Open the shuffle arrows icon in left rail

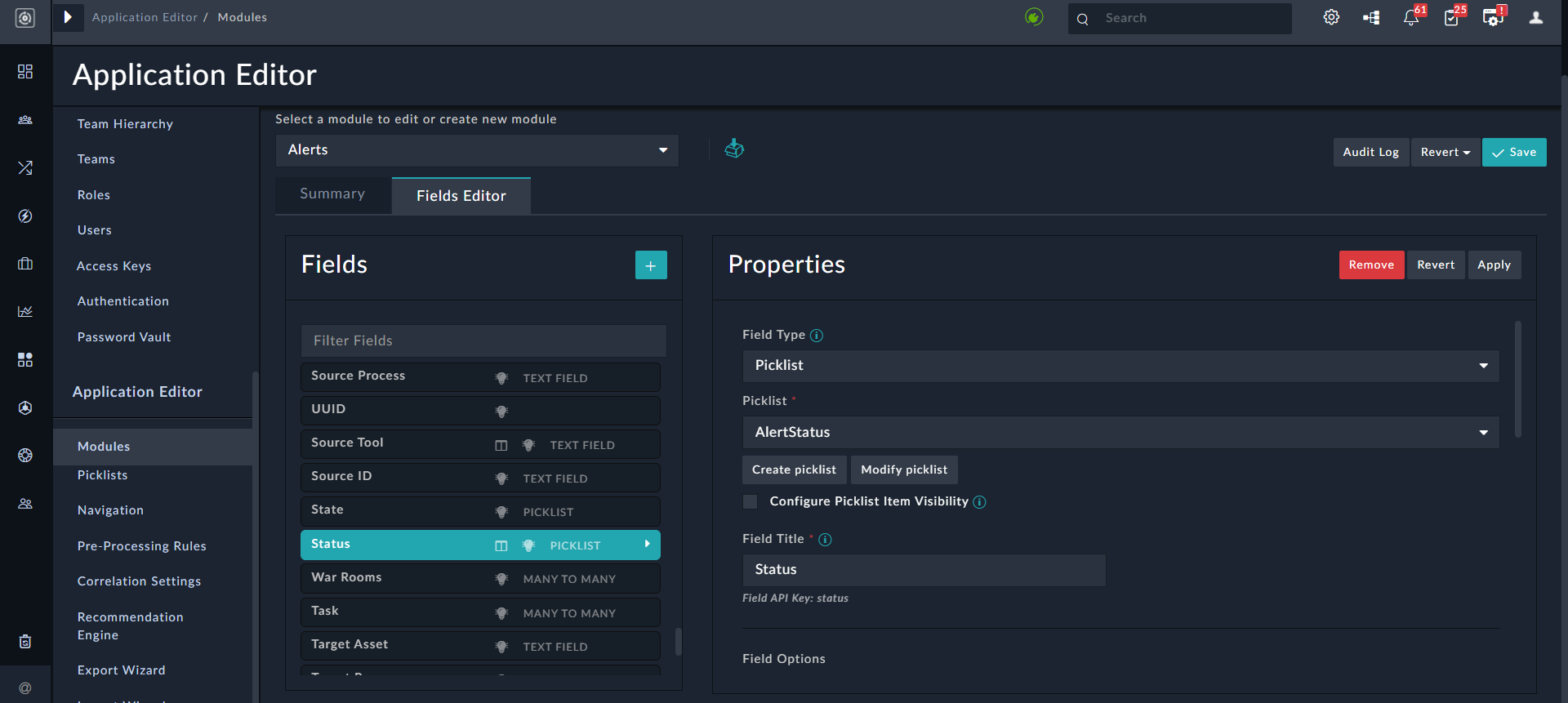coord(25,168)
